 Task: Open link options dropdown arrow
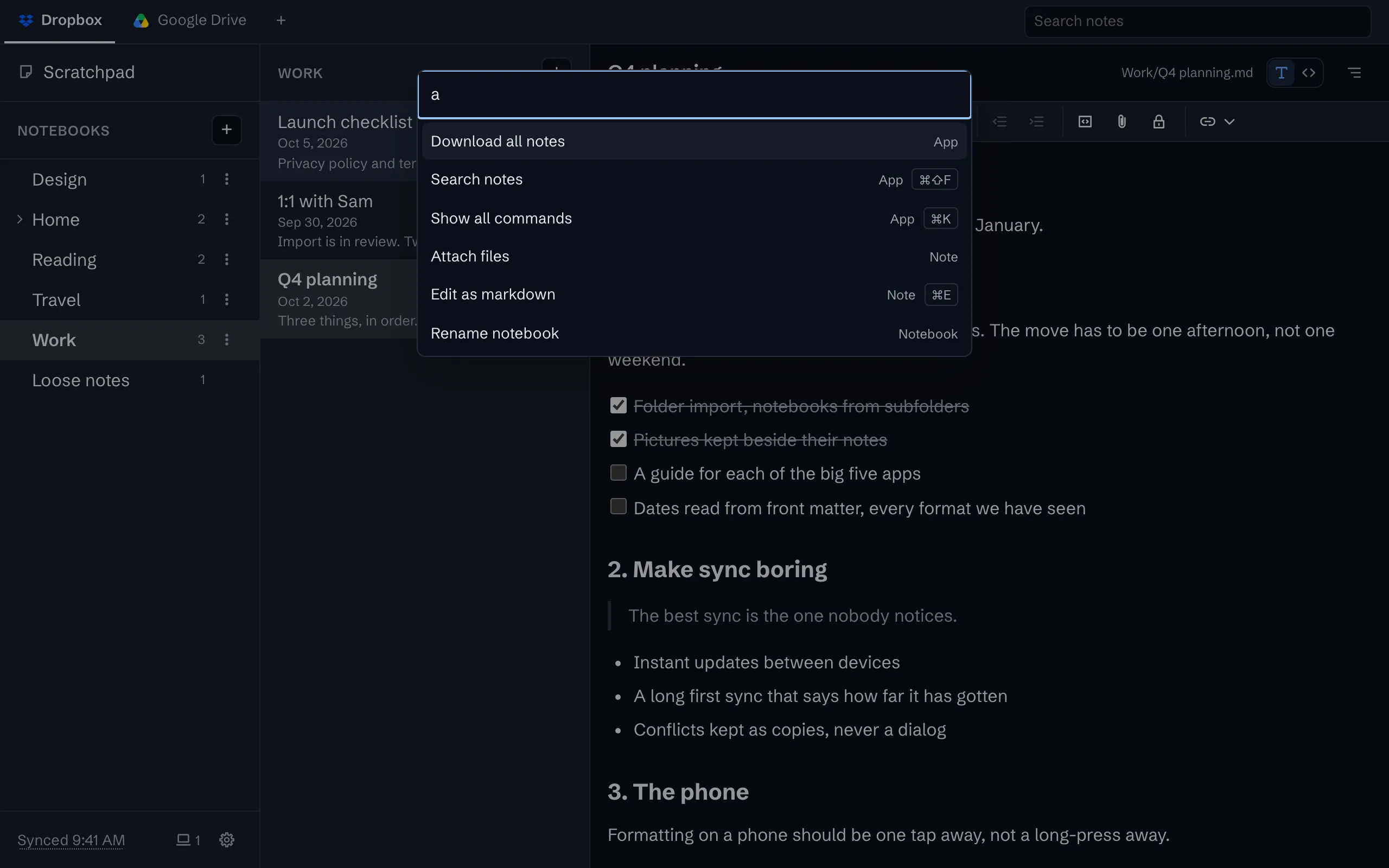click(x=1229, y=122)
